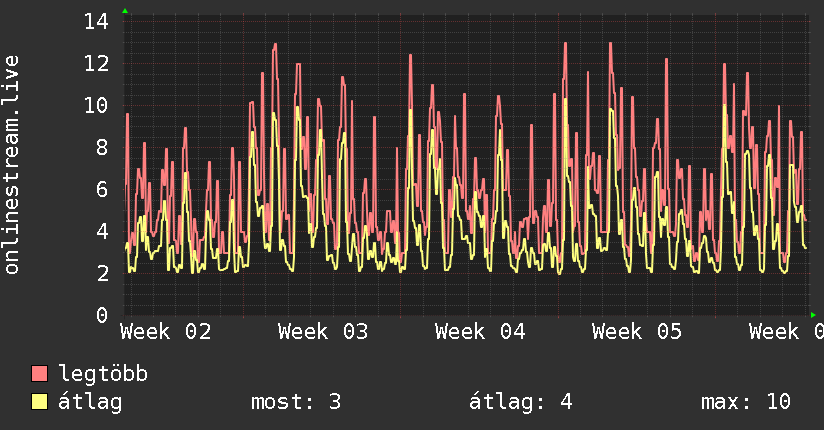The height and width of the screenshot is (430, 824).
Task: Click the y-axis value 0
Action: pos(102,315)
